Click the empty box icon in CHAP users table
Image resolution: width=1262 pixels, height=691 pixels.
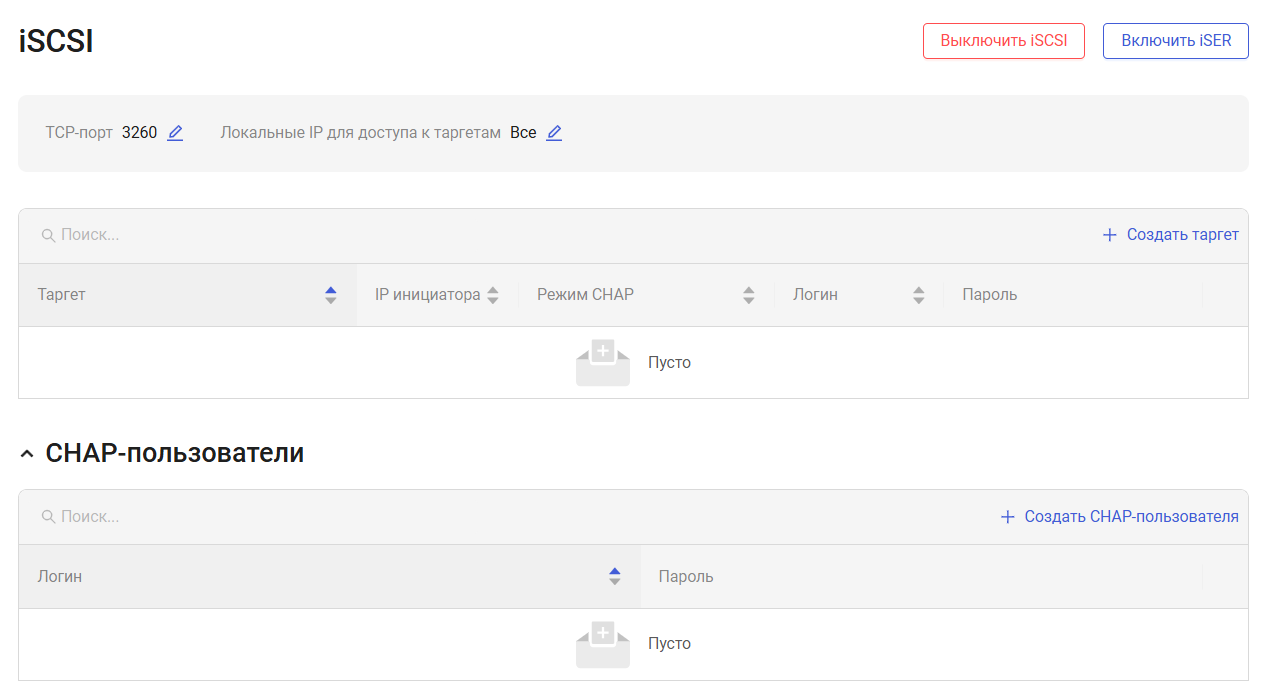(x=602, y=644)
